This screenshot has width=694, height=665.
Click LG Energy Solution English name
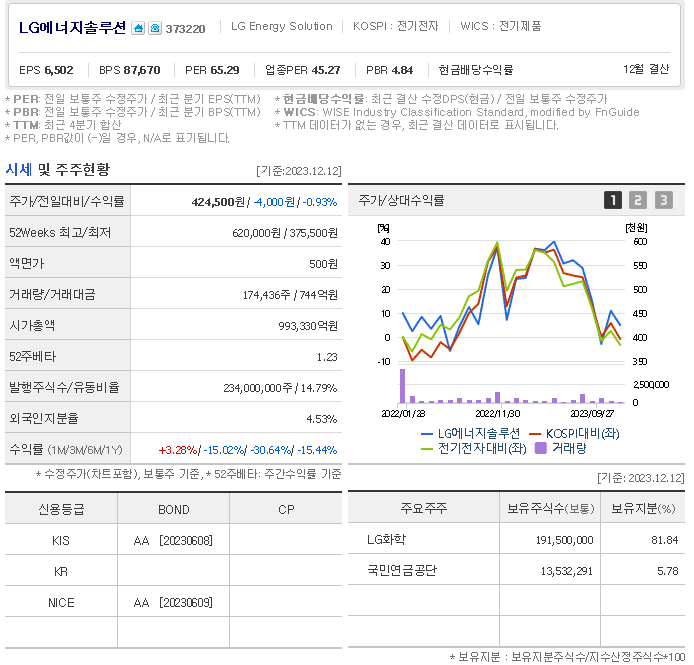click(281, 26)
